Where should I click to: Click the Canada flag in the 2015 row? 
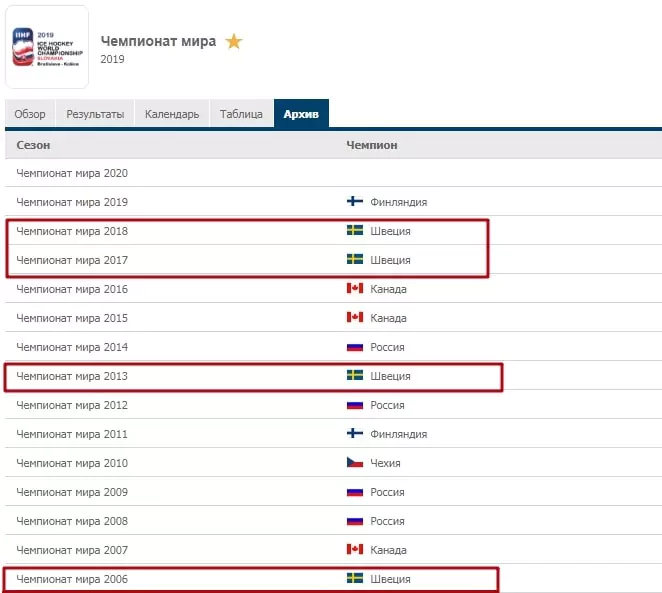pyautogui.click(x=355, y=317)
